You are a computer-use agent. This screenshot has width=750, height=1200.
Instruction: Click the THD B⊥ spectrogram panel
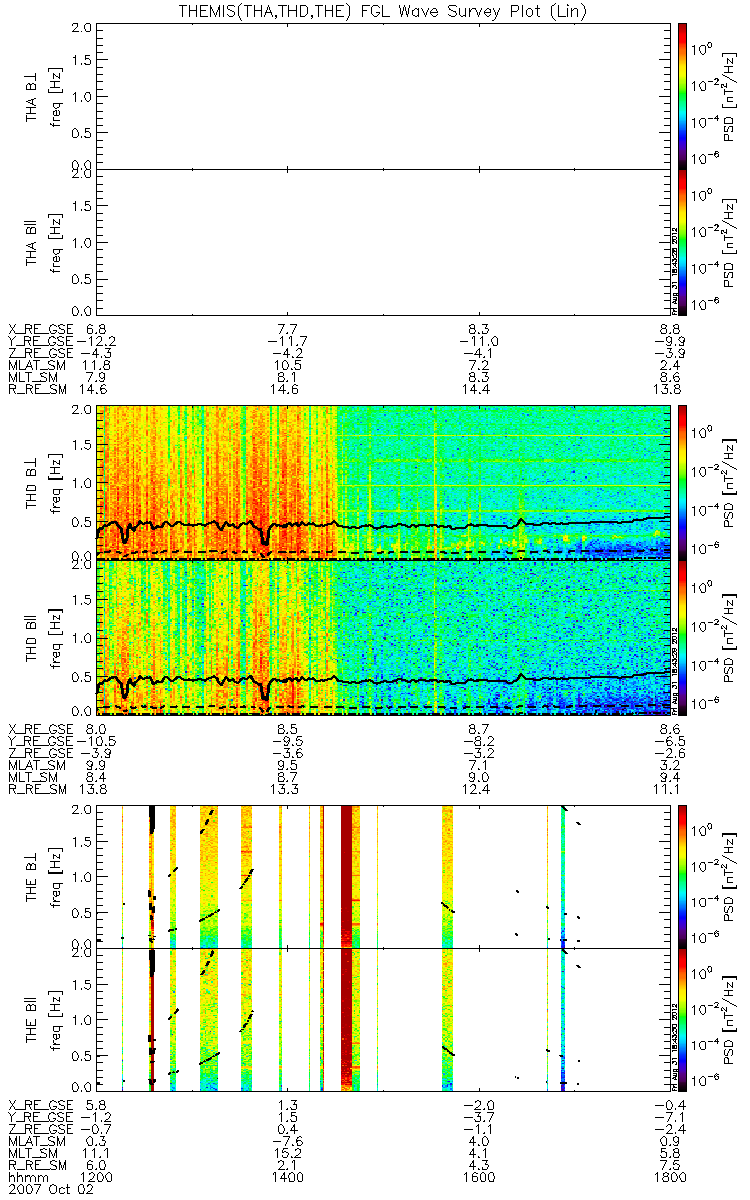381,480
